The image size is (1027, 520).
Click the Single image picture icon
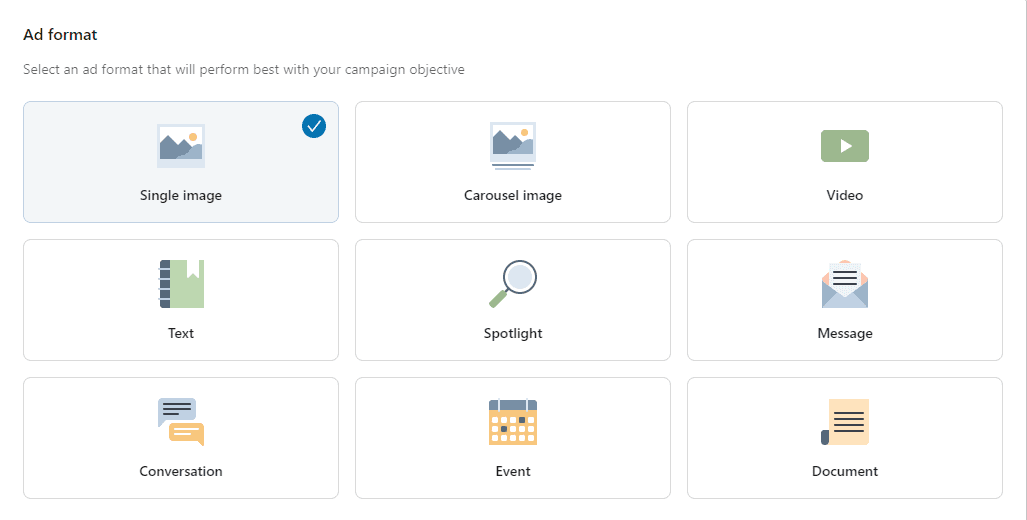coord(181,146)
